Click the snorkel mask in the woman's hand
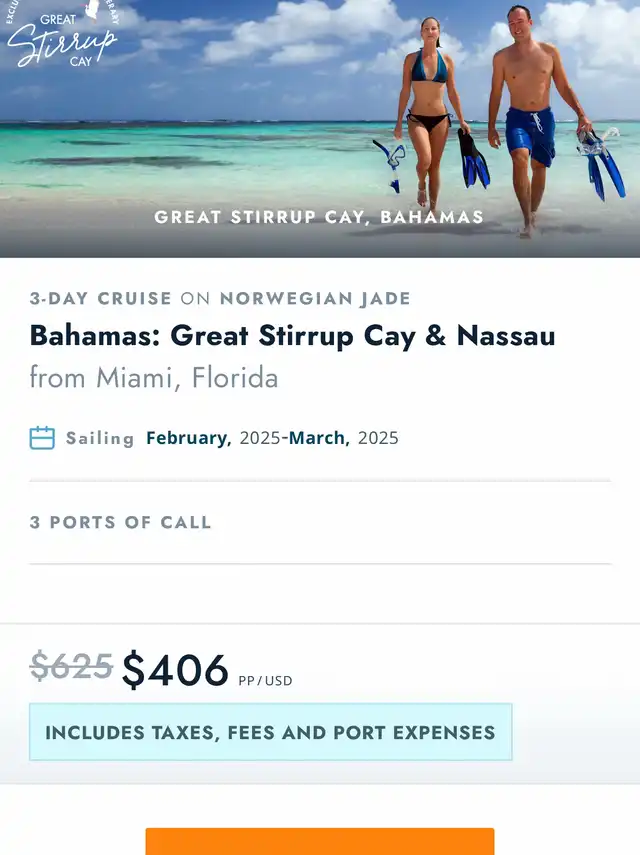 391,165
